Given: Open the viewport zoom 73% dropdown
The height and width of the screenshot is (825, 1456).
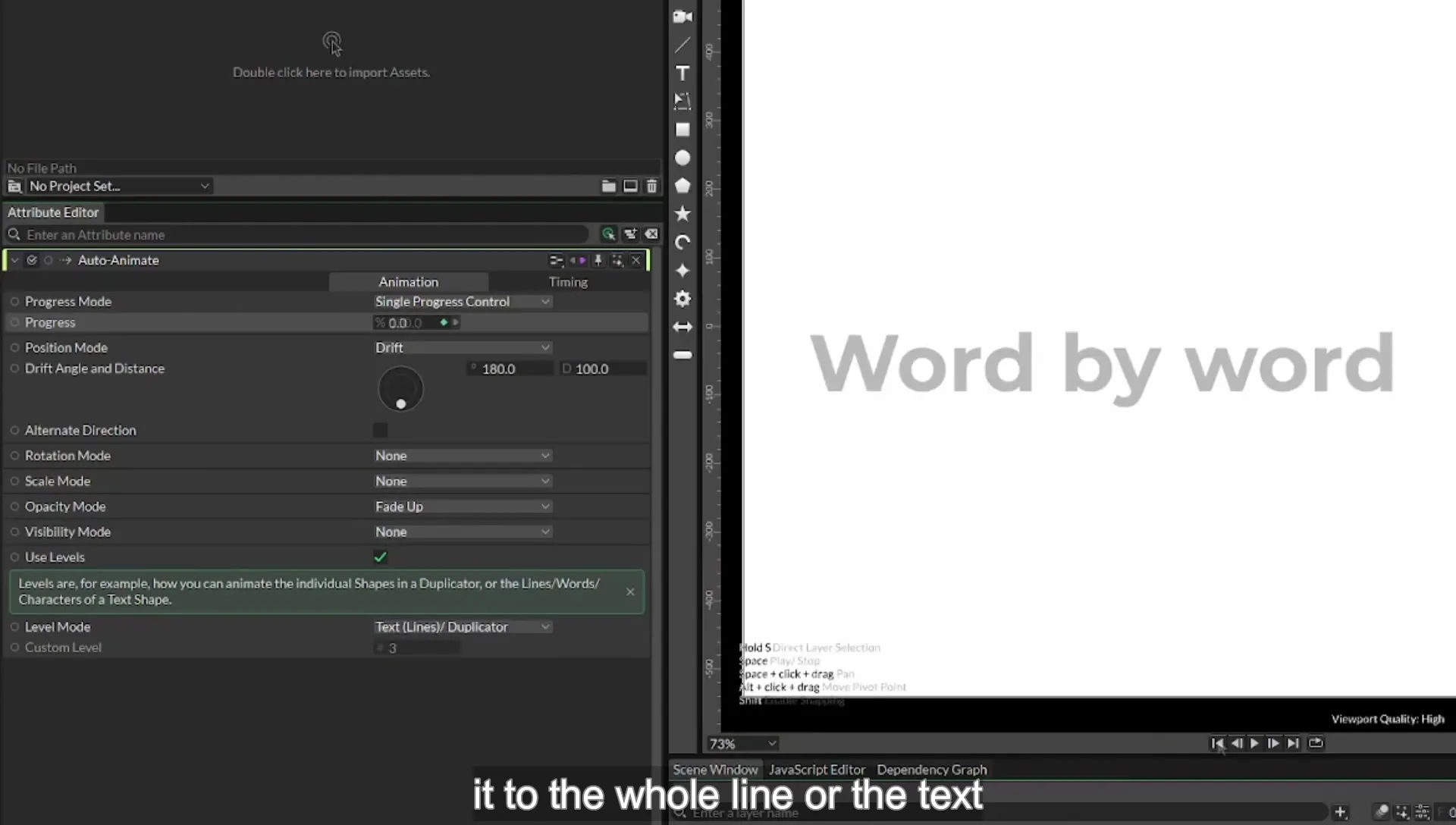Looking at the screenshot, I should 742,744.
